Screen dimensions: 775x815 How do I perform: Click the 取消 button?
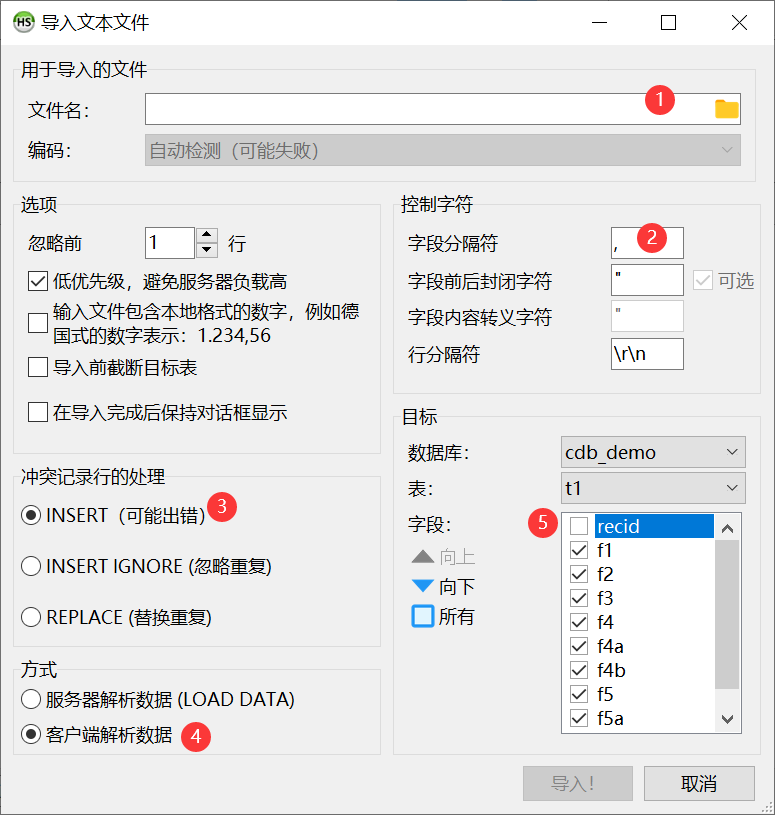(x=699, y=783)
